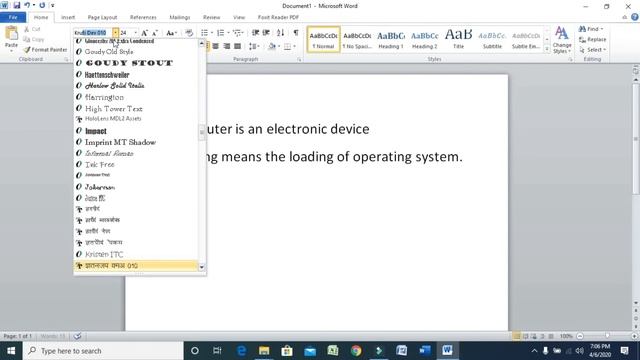The height and width of the screenshot is (360, 640).
Task: Choose Imprint MT Shadow font
Action: click(x=136, y=142)
